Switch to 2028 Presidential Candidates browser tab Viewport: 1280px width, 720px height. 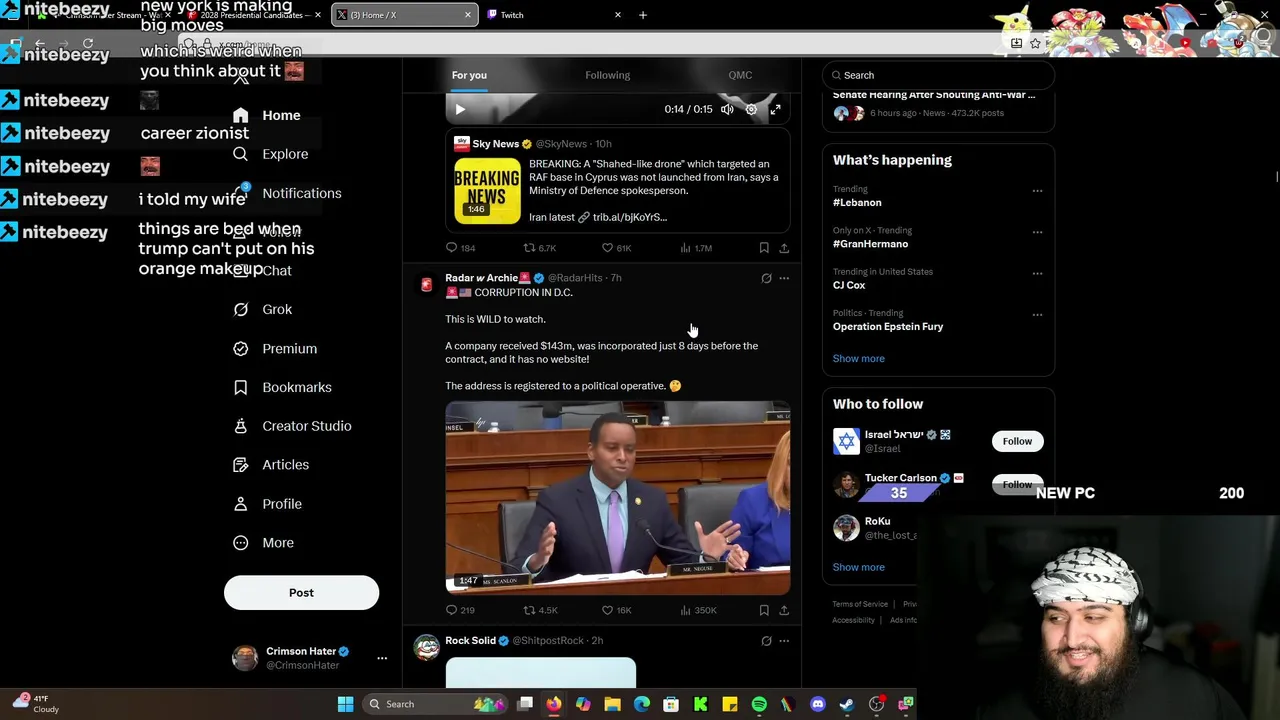pyautogui.click(x=255, y=15)
